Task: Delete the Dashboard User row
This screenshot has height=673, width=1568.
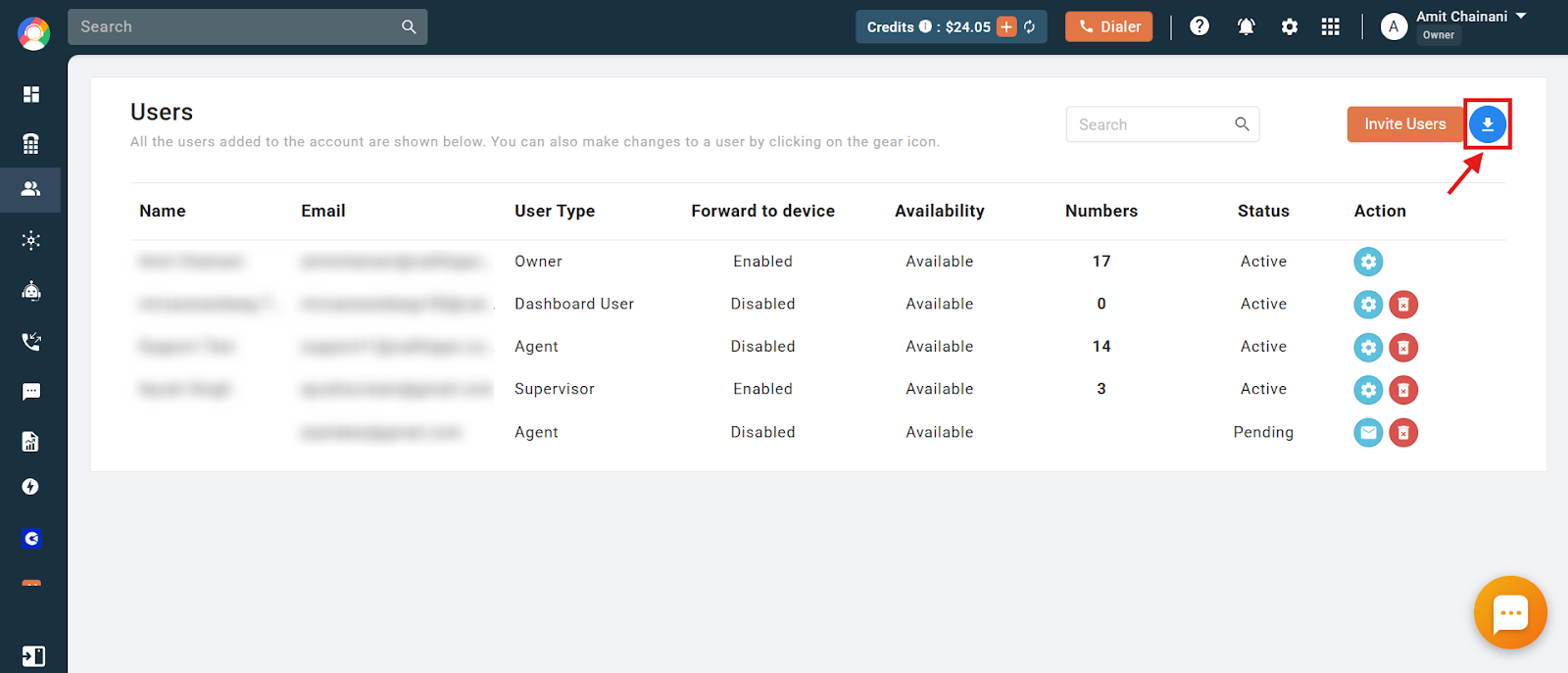Action: pos(1403,305)
